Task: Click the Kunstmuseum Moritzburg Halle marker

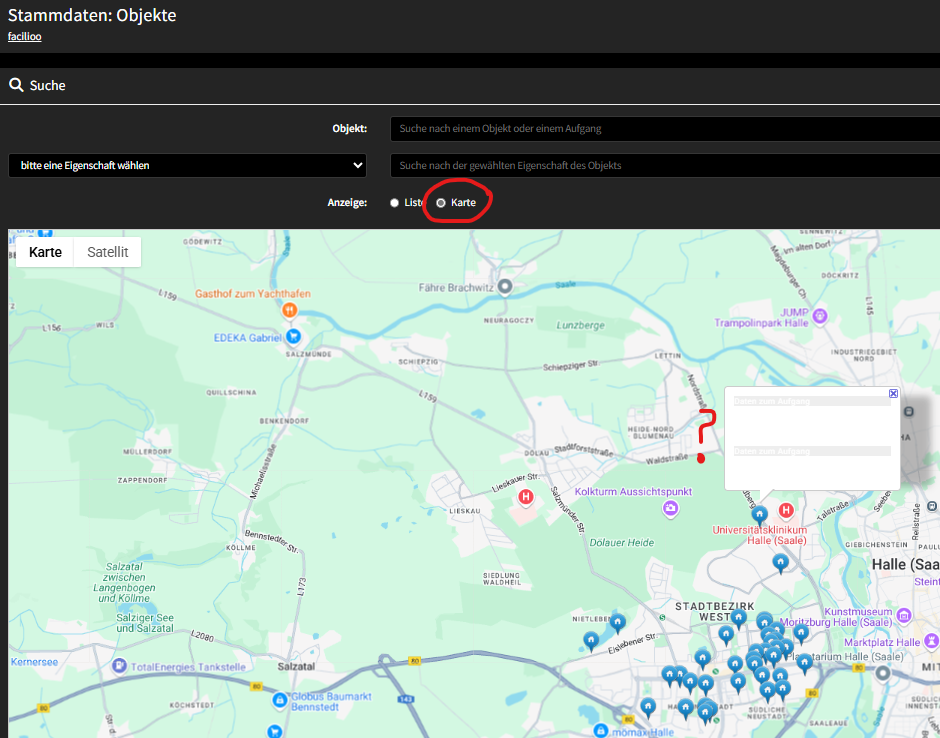Action: 904,616
